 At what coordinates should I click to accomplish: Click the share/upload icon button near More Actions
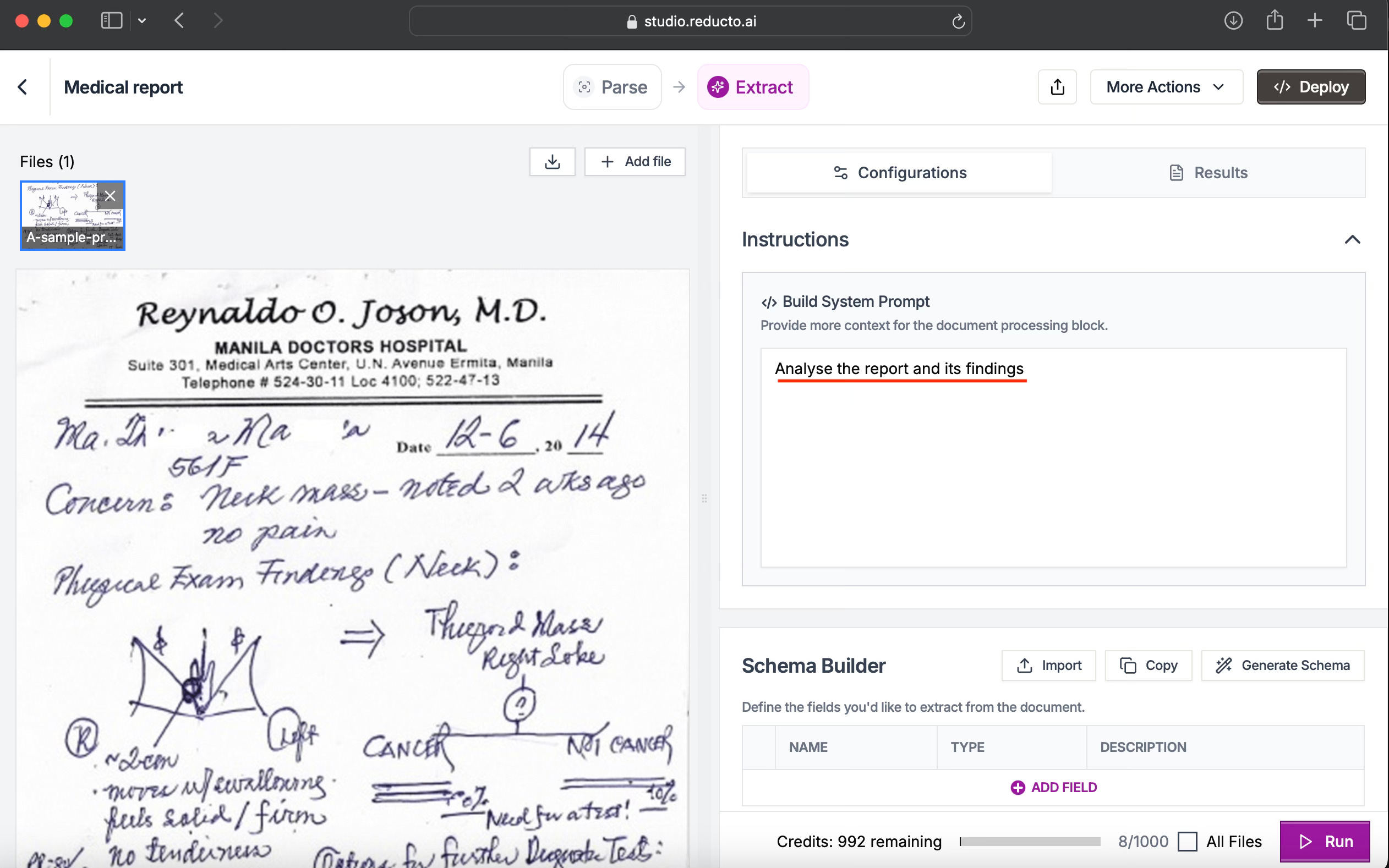click(x=1057, y=87)
